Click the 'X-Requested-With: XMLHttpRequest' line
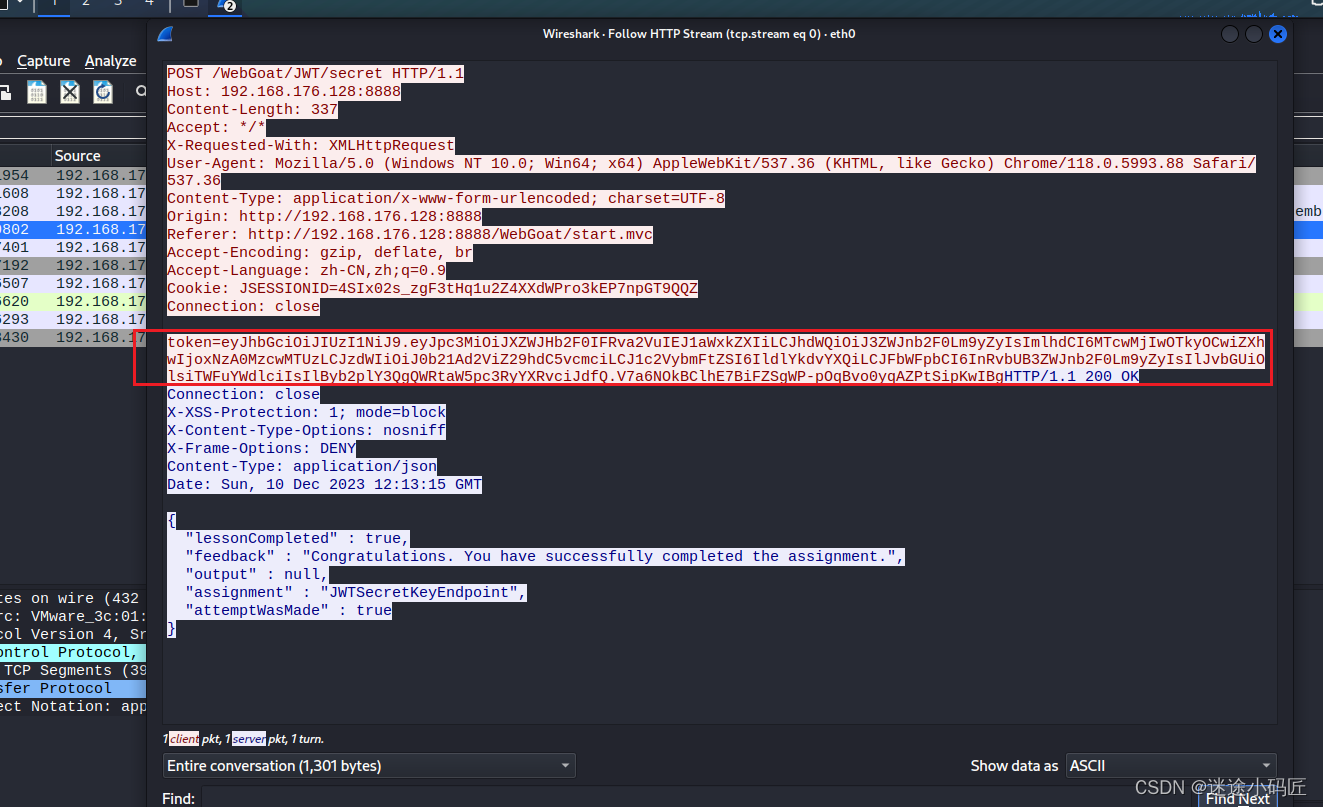The width and height of the screenshot is (1323, 807). [x=311, y=145]
